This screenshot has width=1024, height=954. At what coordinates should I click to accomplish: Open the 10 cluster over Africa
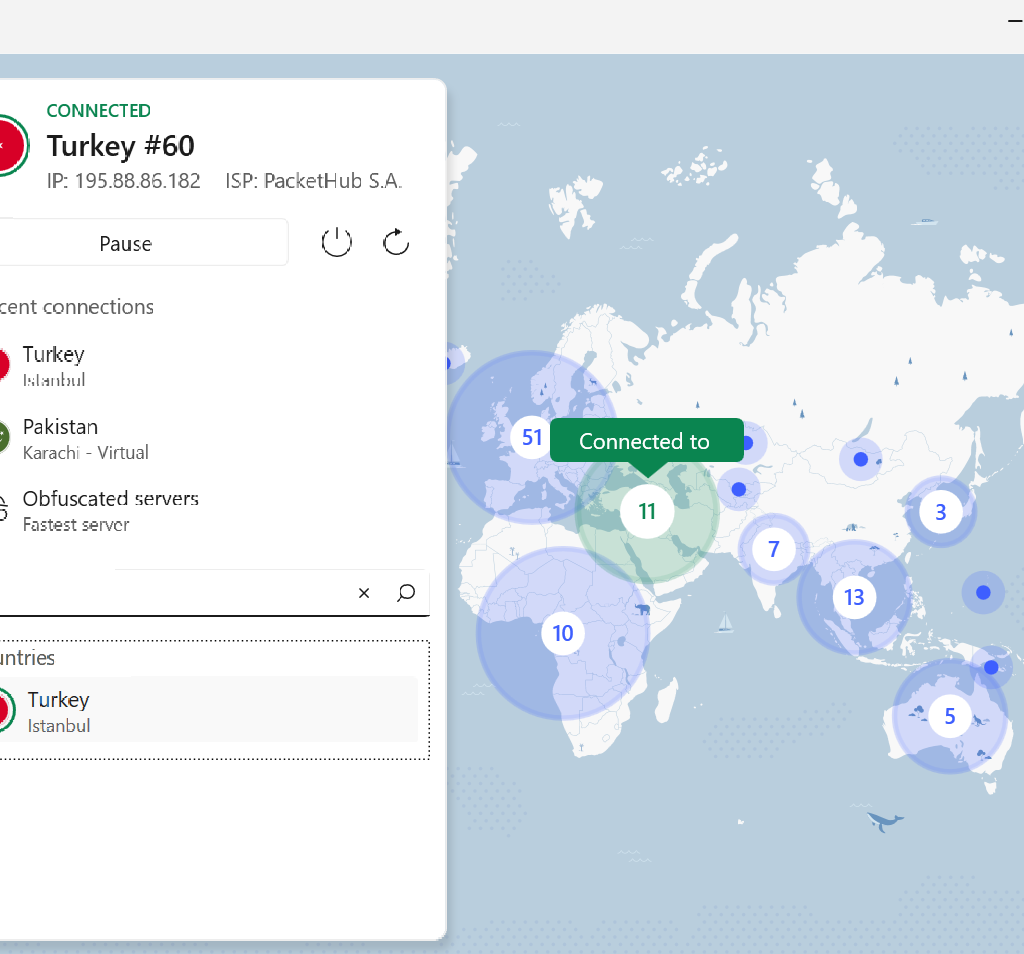562,633
